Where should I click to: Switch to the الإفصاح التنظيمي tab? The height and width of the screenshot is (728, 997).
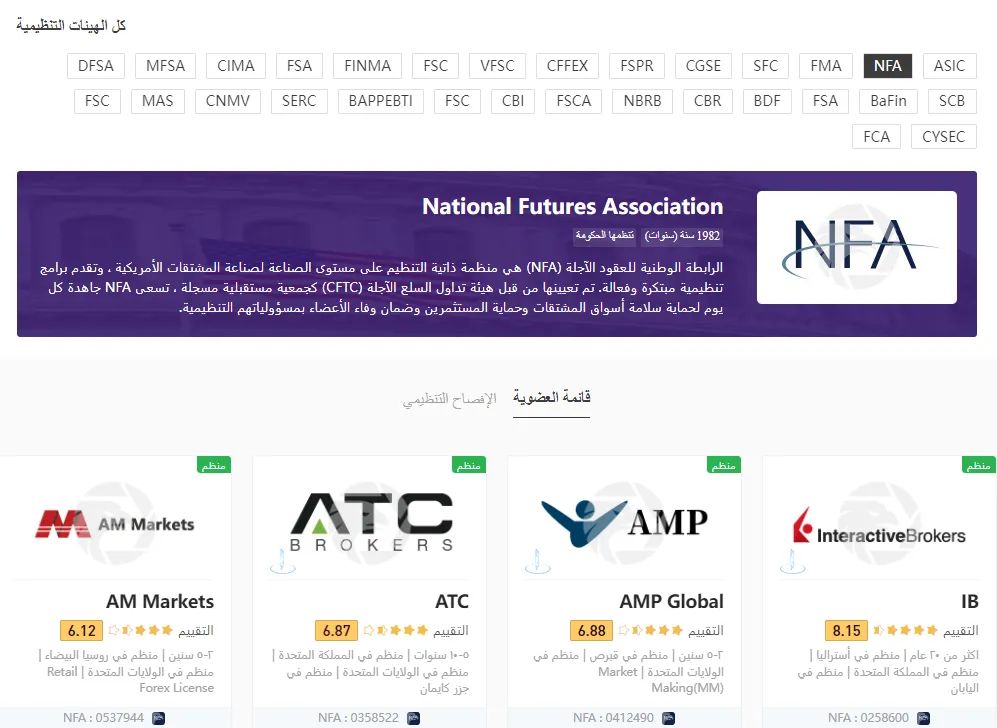point(449,399)
